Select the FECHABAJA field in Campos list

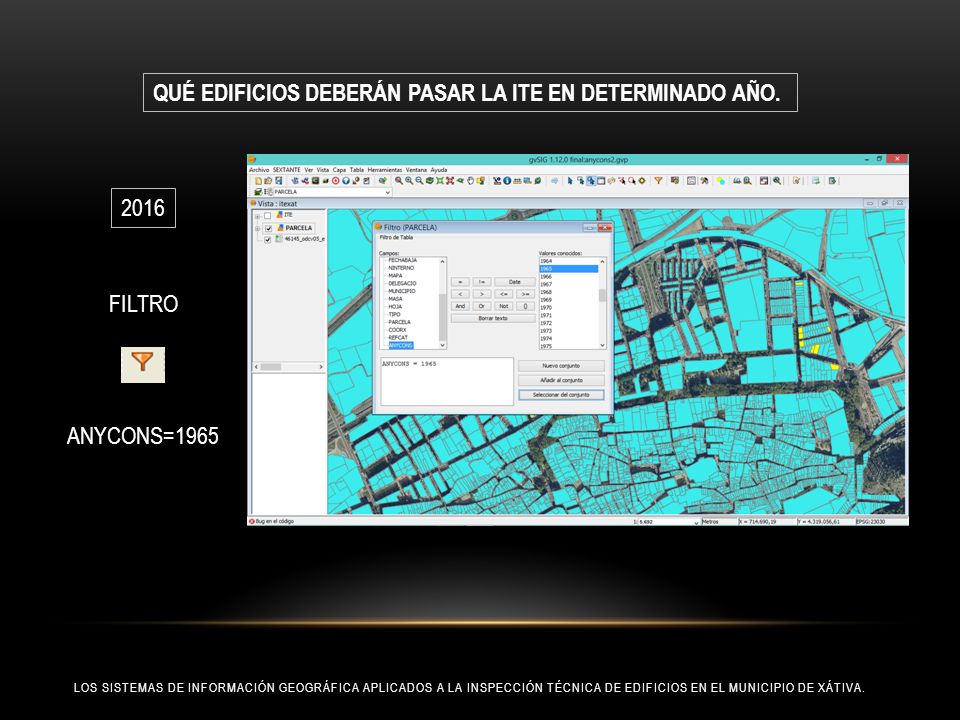pos(402,260)
